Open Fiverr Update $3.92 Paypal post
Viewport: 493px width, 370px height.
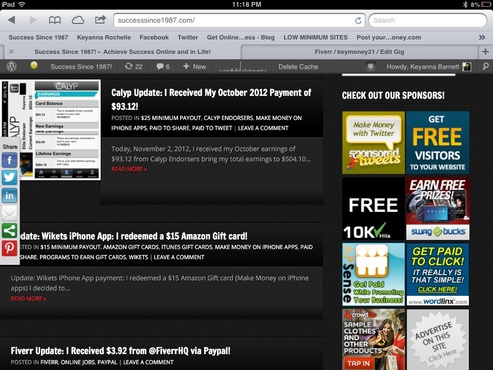pyautogui.click(x=120, y=351)
